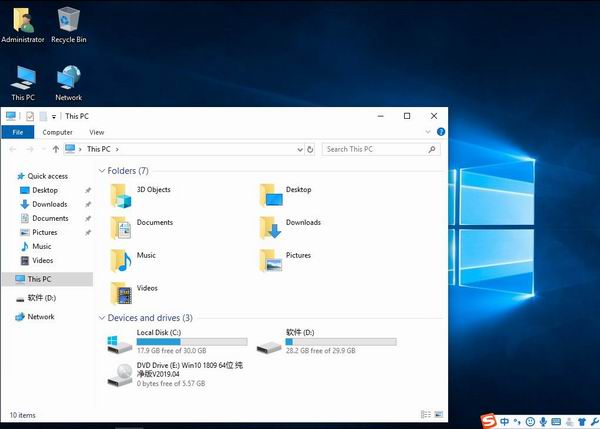Toggle punctuation mode on Sogou bar
The image size is (600, 429).
pos(517,422)
